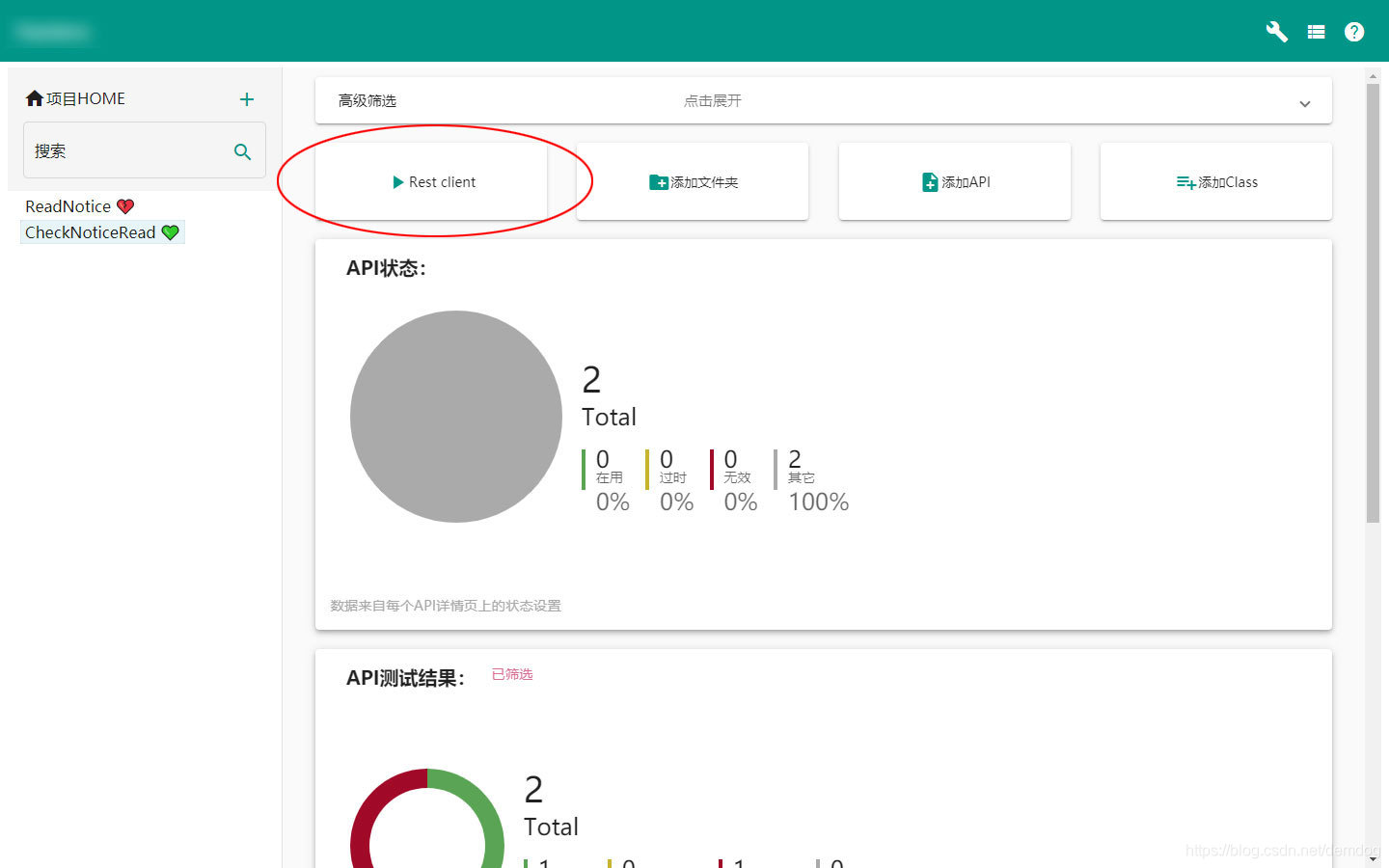The width and height of the screenshot is (1389, 868).
Task: Click the plus icon beside 项目HOME
Action: pyautogui.click(x=247, y=99)
